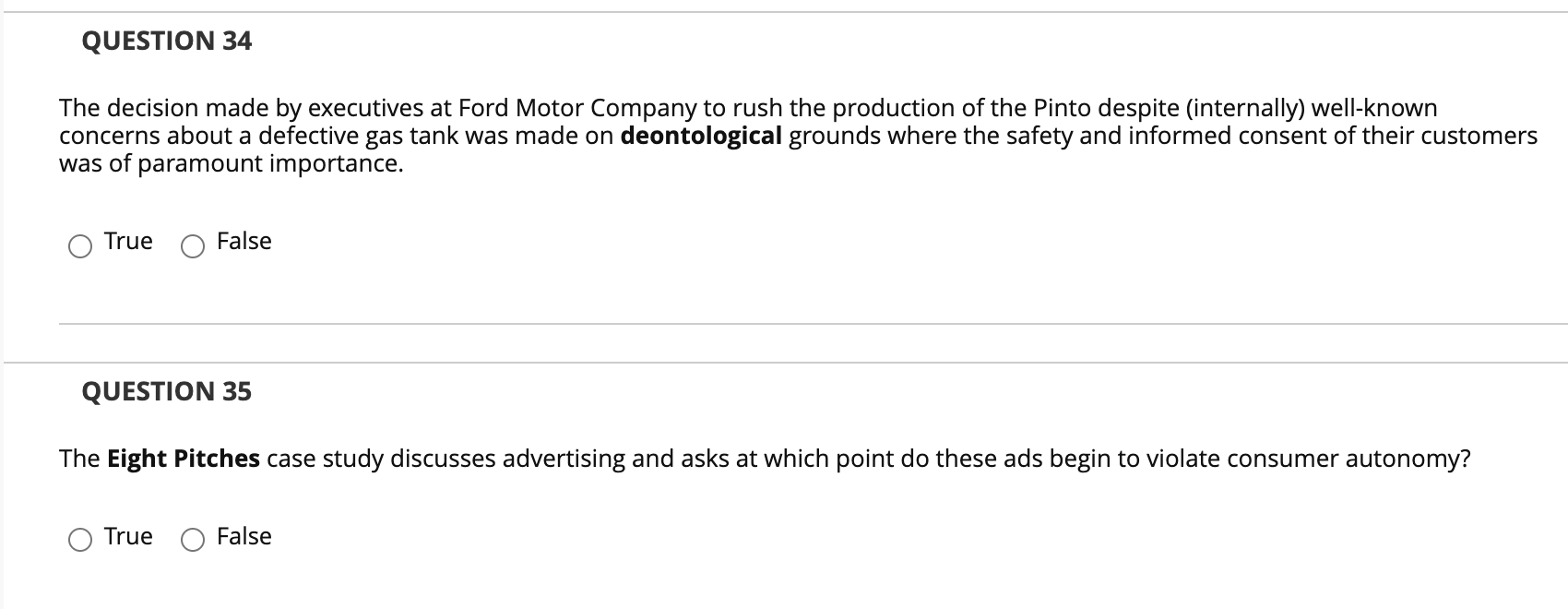Click the True label beside Question 34 radio
This screenshot has width=1568, height=609.
tap(128, 241)
